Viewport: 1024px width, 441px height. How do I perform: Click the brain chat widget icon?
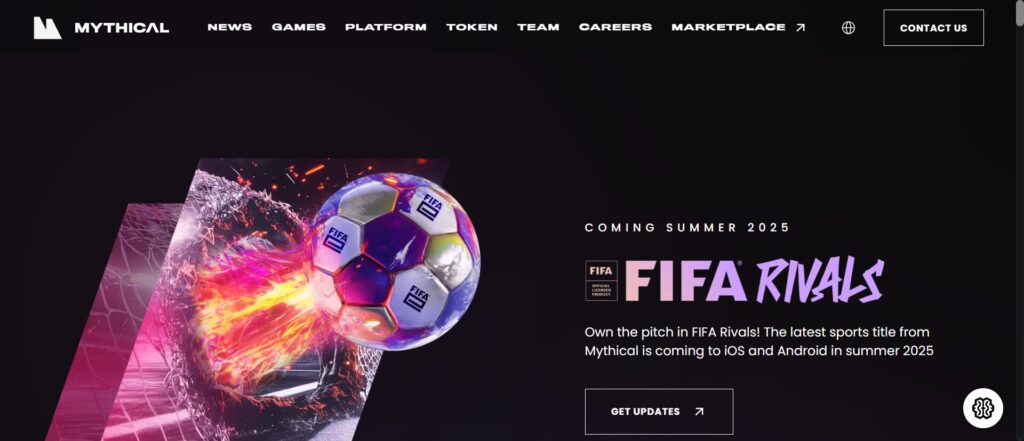983,408
